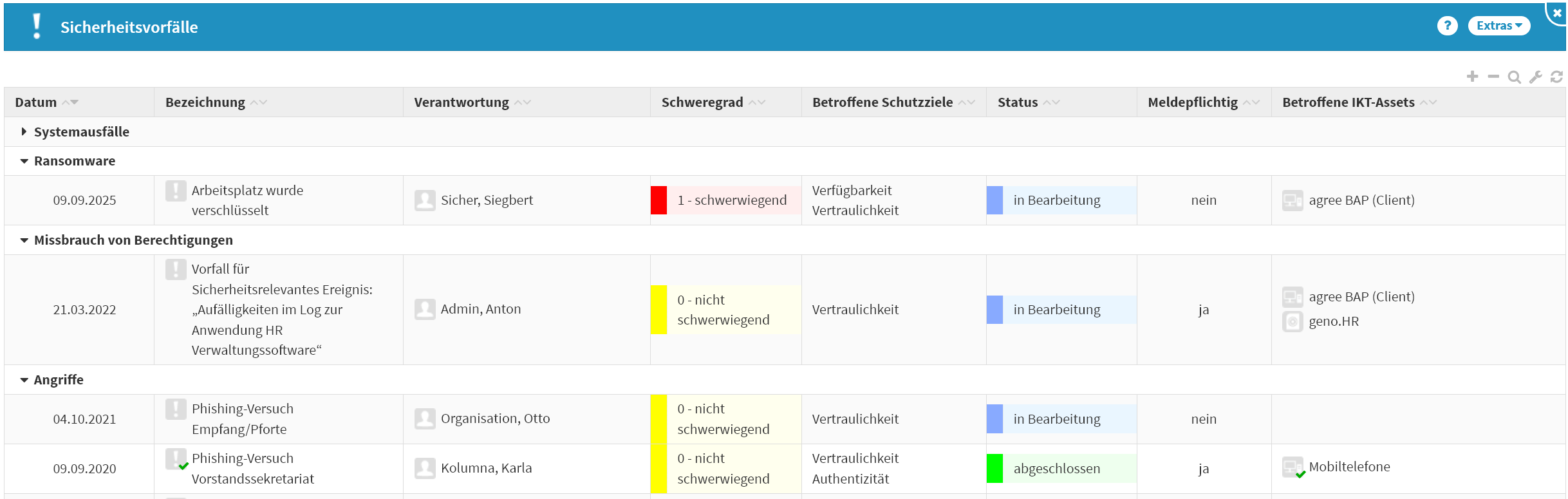Sort the table by the Schweregrad column
The width and height of the screenshot is (1568, 499).
(702, 102)
